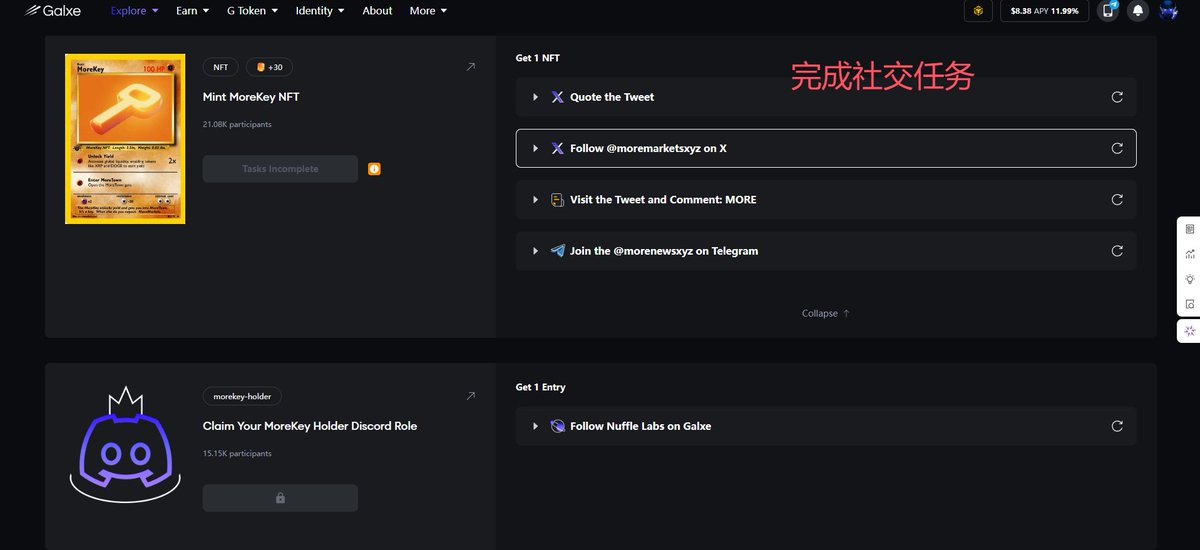Refresh the Join Telegram task
Viewport: 1200px width, 550px height.
click(1117, 251)
